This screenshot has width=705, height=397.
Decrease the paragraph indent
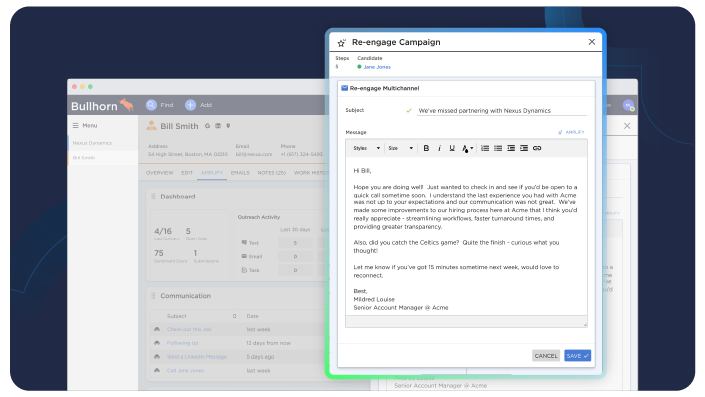511,148
